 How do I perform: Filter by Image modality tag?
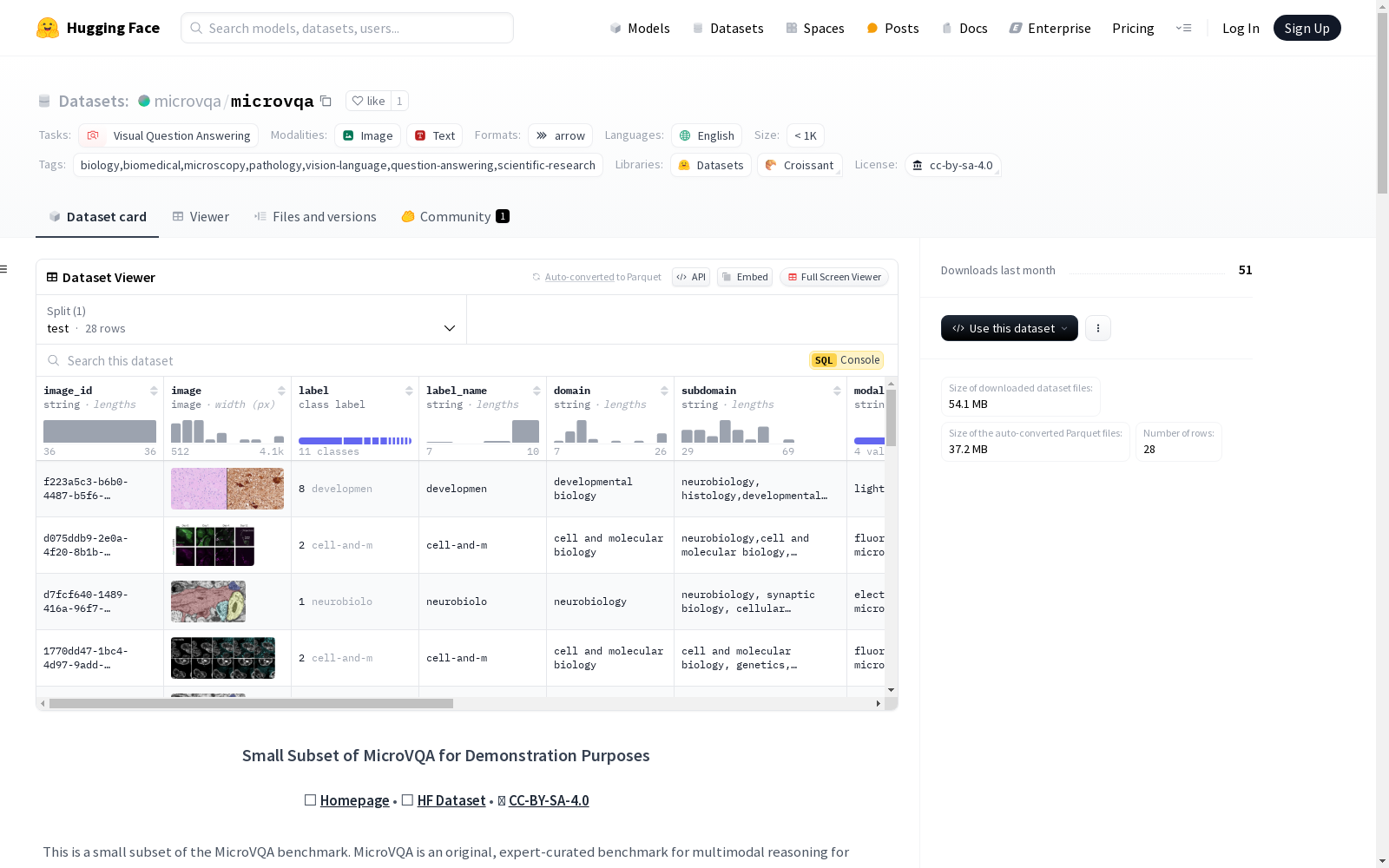367,135
